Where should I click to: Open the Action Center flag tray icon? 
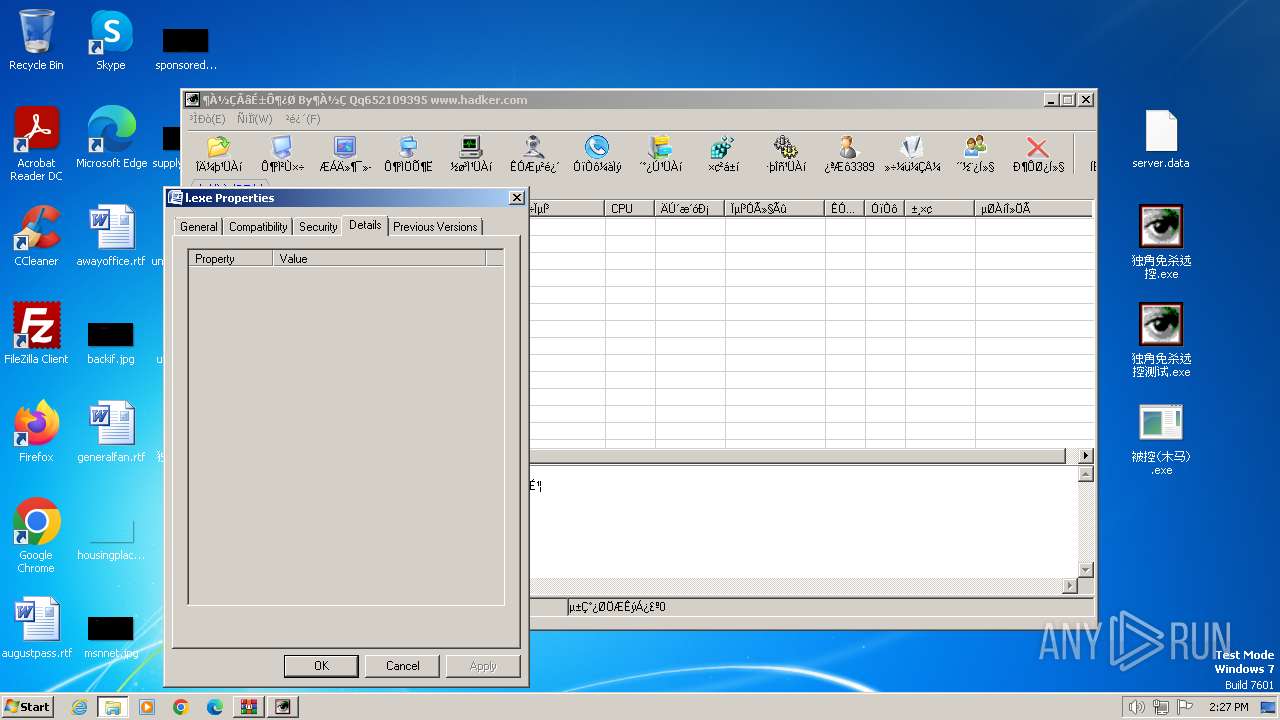click(1185, 707)
